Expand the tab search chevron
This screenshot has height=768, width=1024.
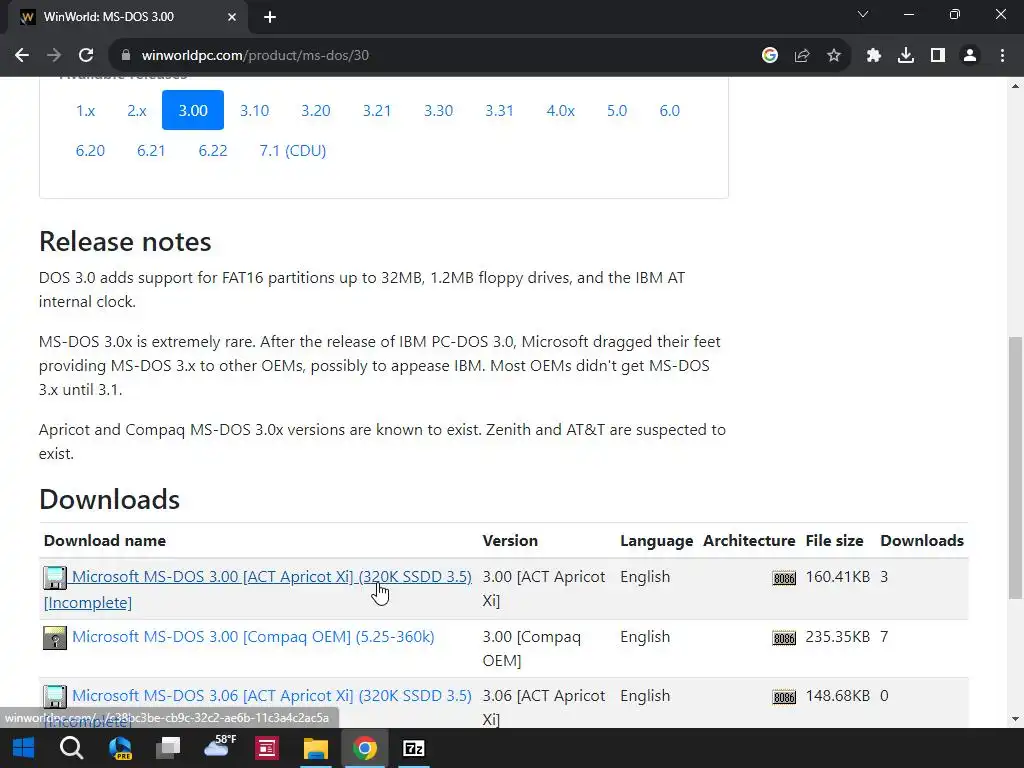pyautogui.click(x=863, y=14)
